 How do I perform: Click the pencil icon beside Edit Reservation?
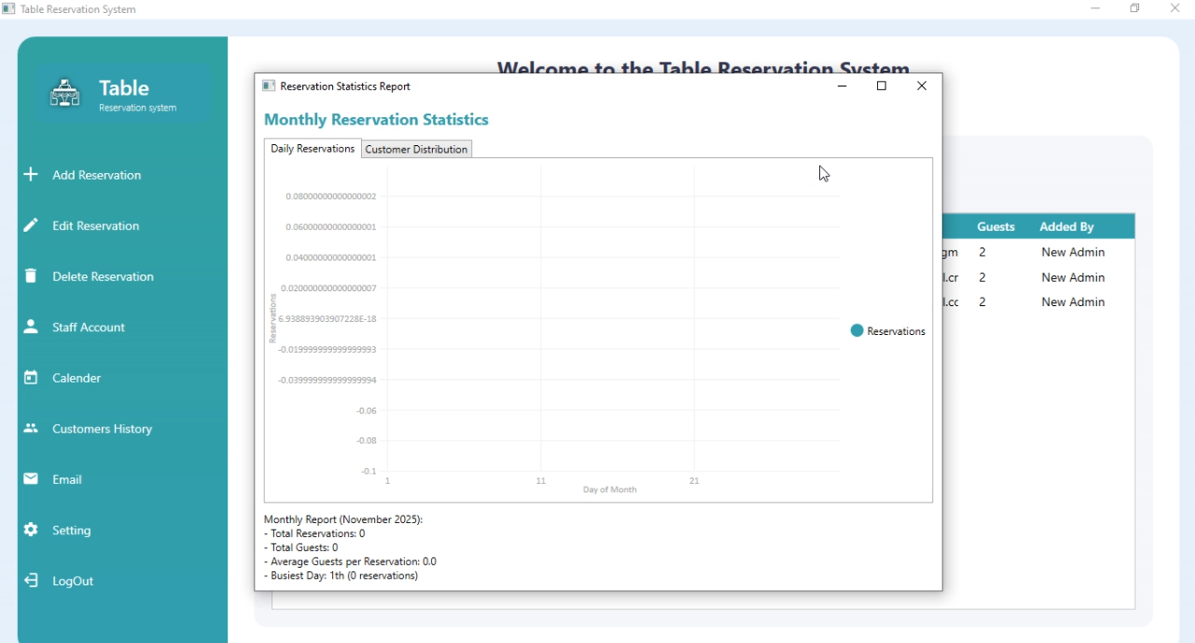(x=30, y=225)
